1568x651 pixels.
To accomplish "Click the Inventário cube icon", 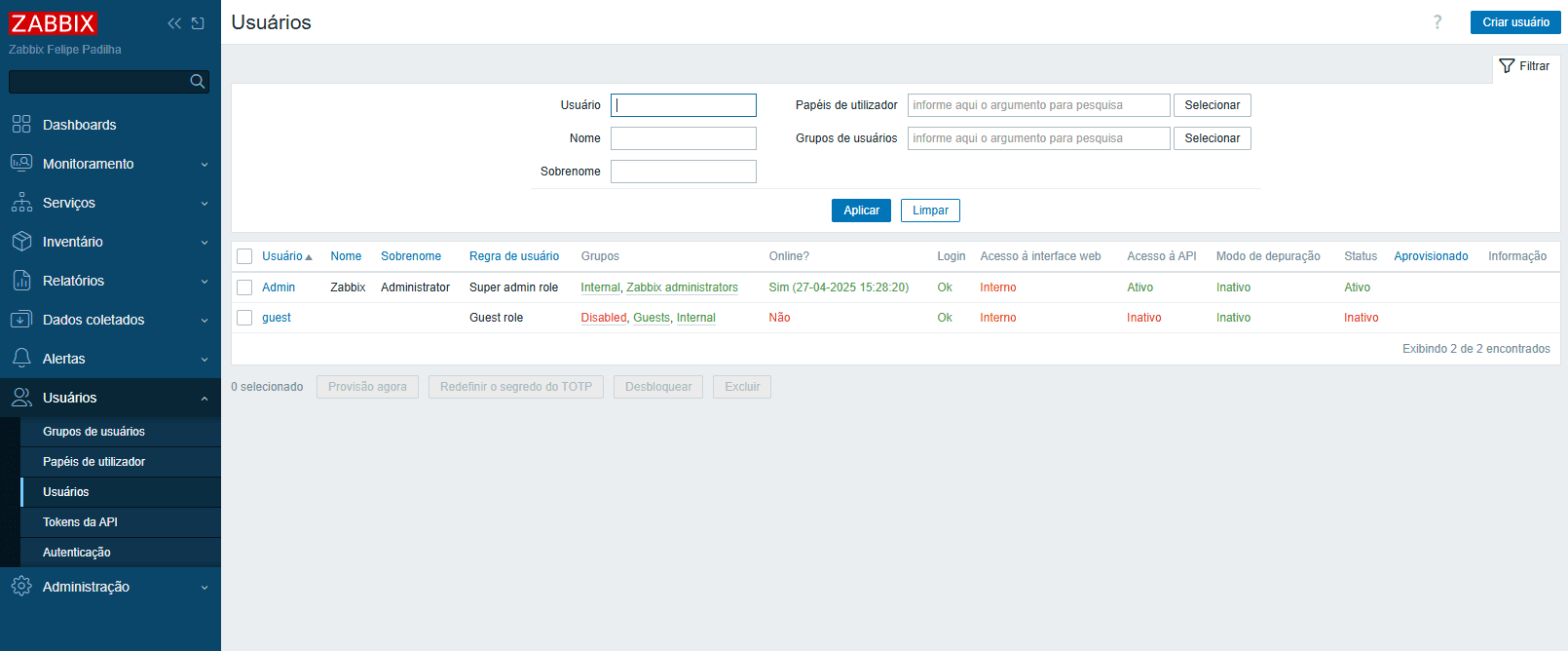I will 21,242.
